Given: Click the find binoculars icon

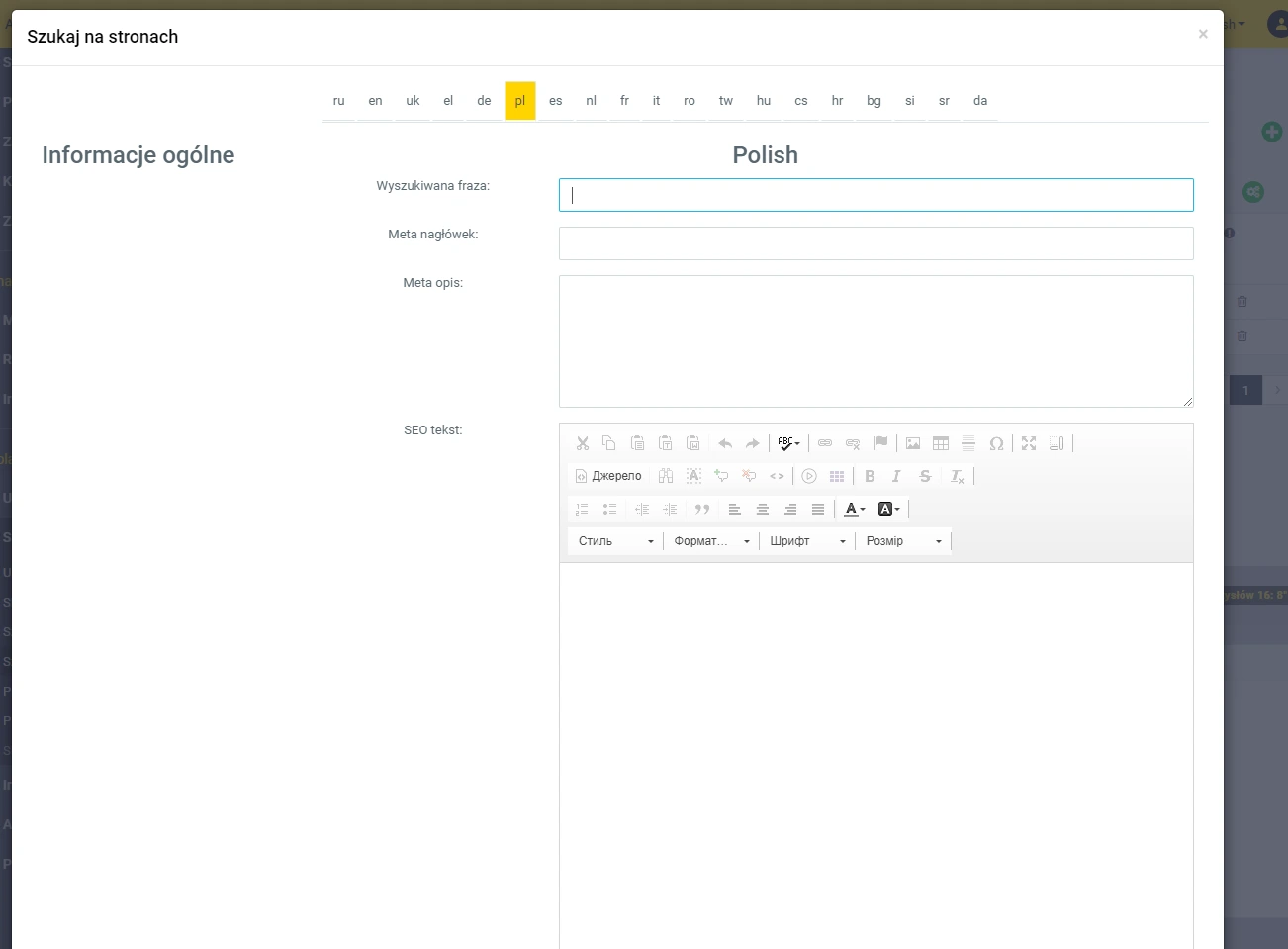Looking at the screenshot, I should (x=666, y=476).
